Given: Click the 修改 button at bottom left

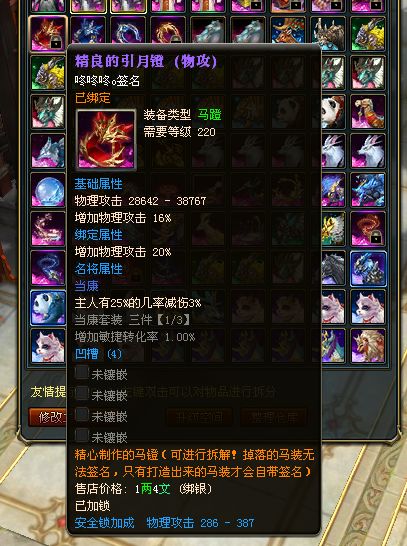Looking at the screenshot, I should pos(48,417).
